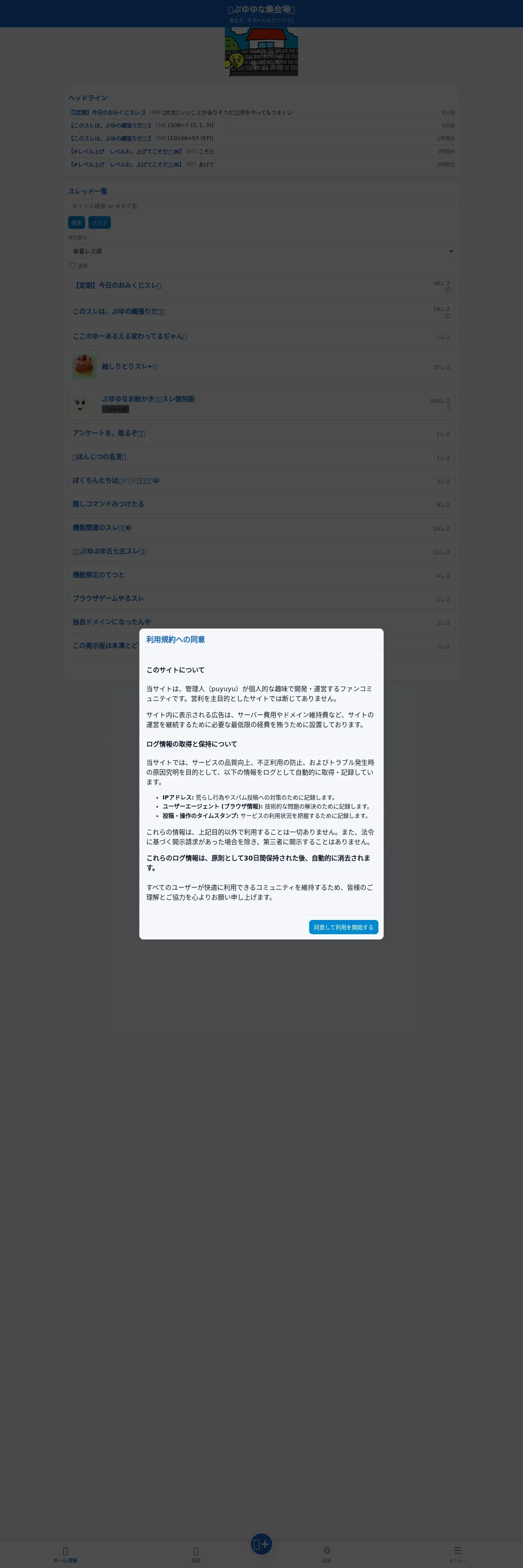
Task: Click the このサイトについて heading
Action: (x=175, y=670)
